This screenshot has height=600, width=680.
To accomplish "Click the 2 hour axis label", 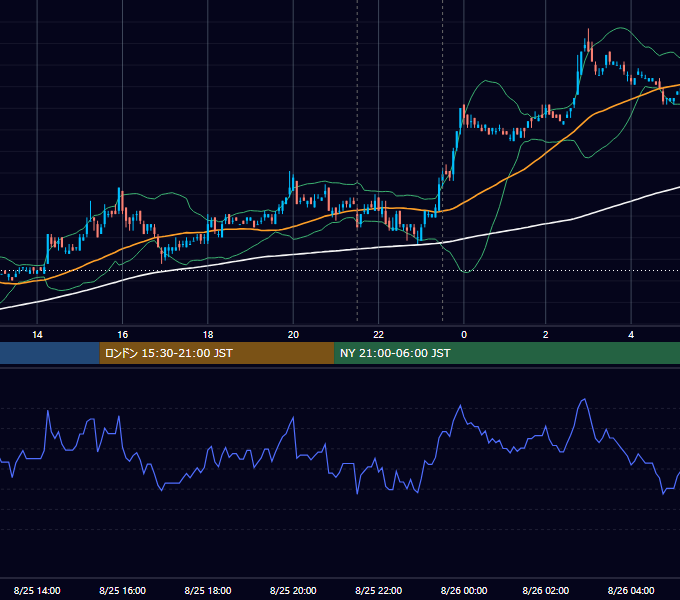I will coord(546,335).
